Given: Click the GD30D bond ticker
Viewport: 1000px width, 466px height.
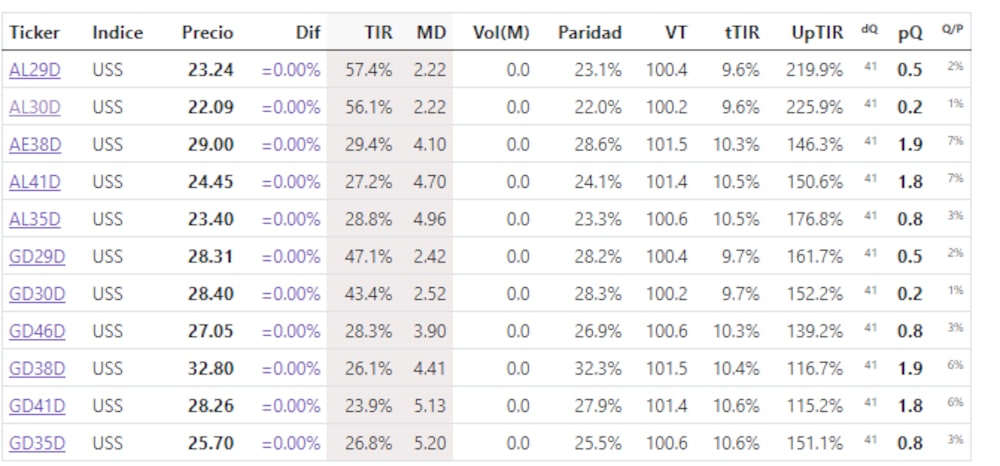Looking at the screenshot, I should pos(37,294).
